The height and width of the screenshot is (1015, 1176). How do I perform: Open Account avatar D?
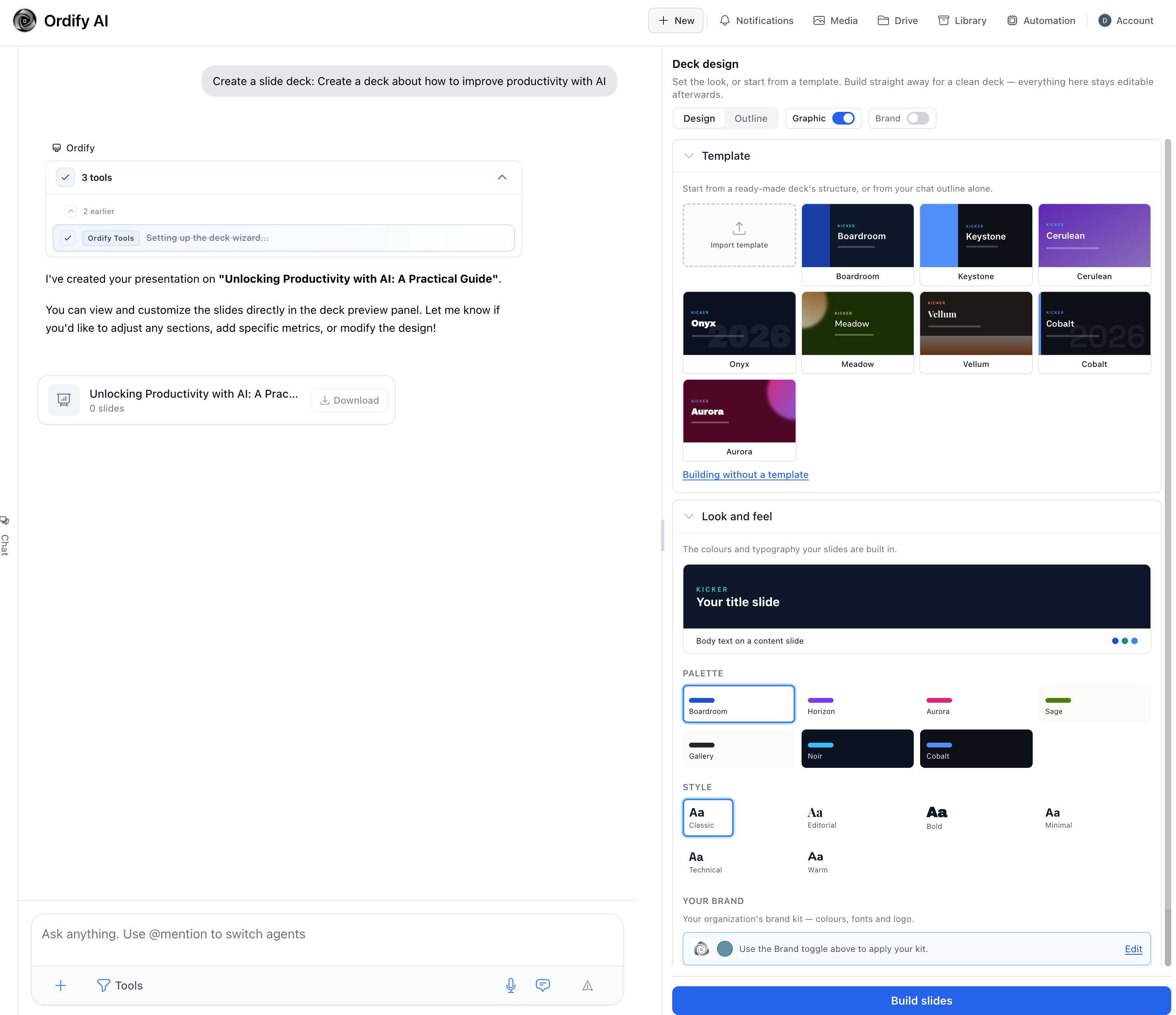click(x=1105, y=21)
